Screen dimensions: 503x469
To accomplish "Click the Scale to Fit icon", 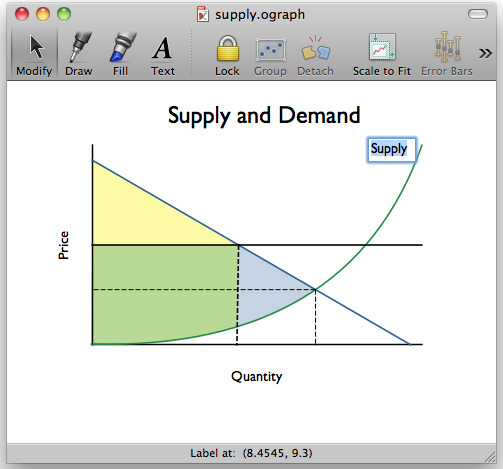I will pyautogui.click(x=382, y=47).
